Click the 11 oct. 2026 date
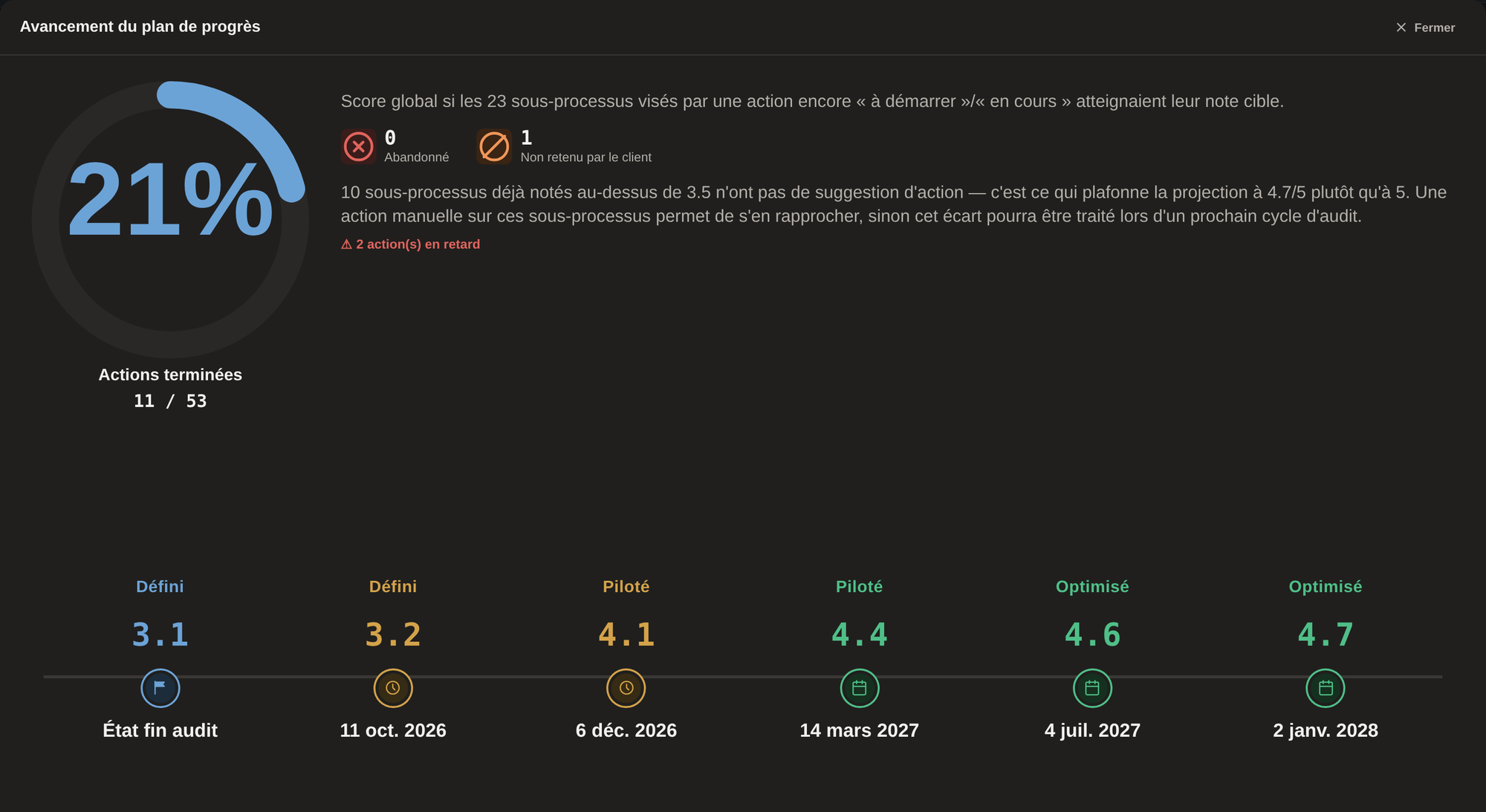This screenshot has width=1486, height=812. click(x=393, y=730)
